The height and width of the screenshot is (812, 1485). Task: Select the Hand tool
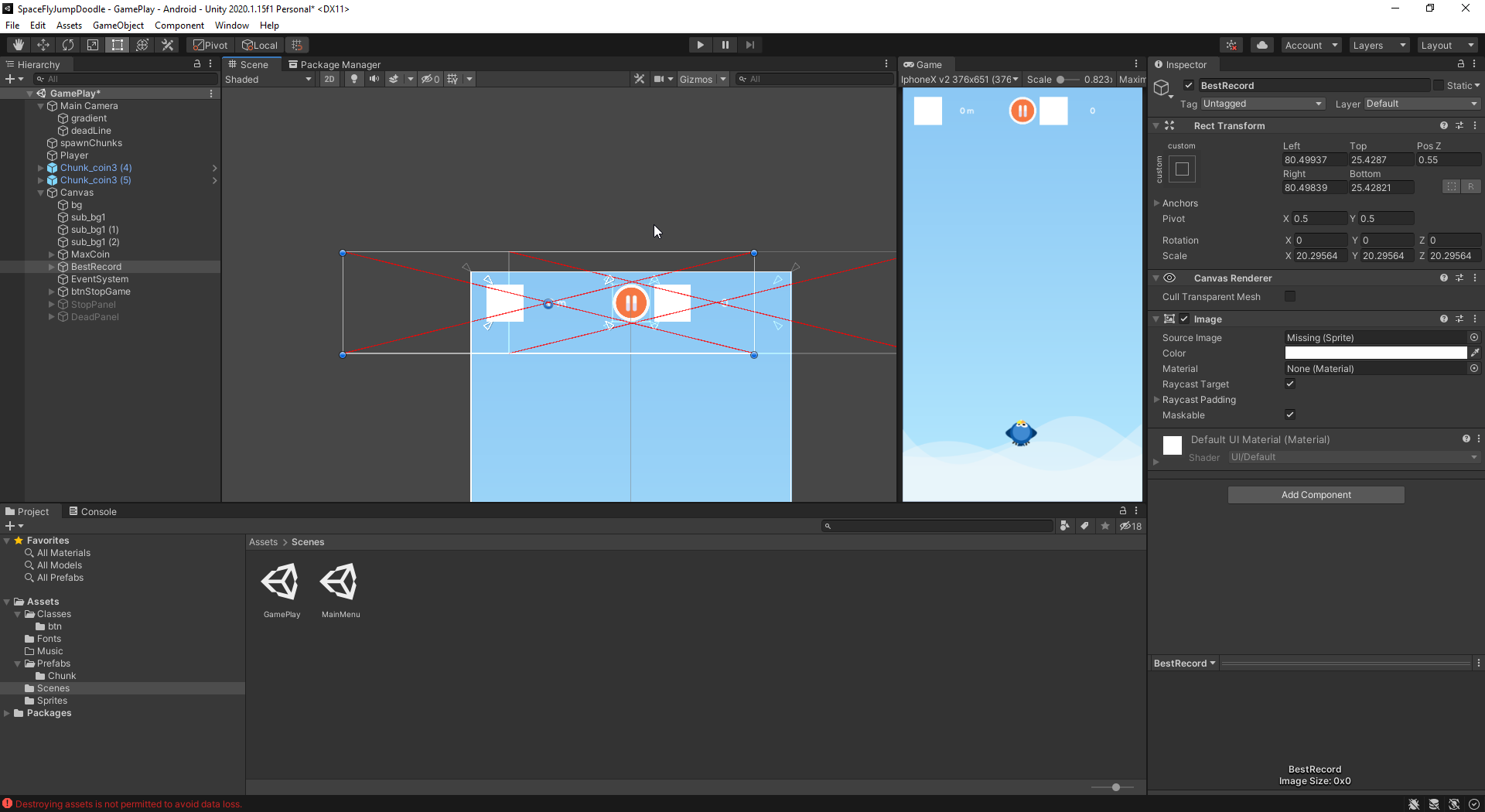coord(19,45)
